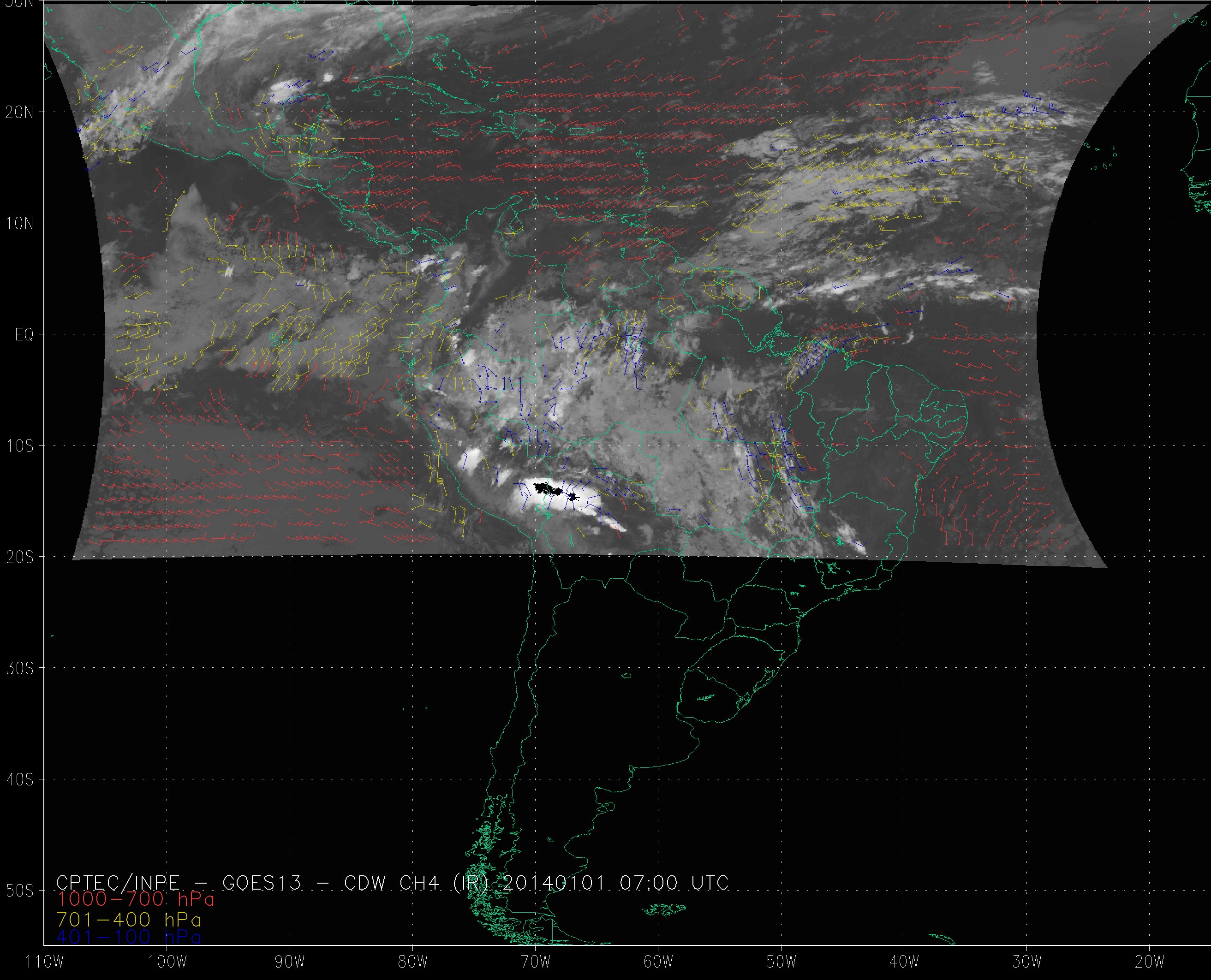
Task: Click the 20N latitude axis label
Action: [x=19, y=113]
